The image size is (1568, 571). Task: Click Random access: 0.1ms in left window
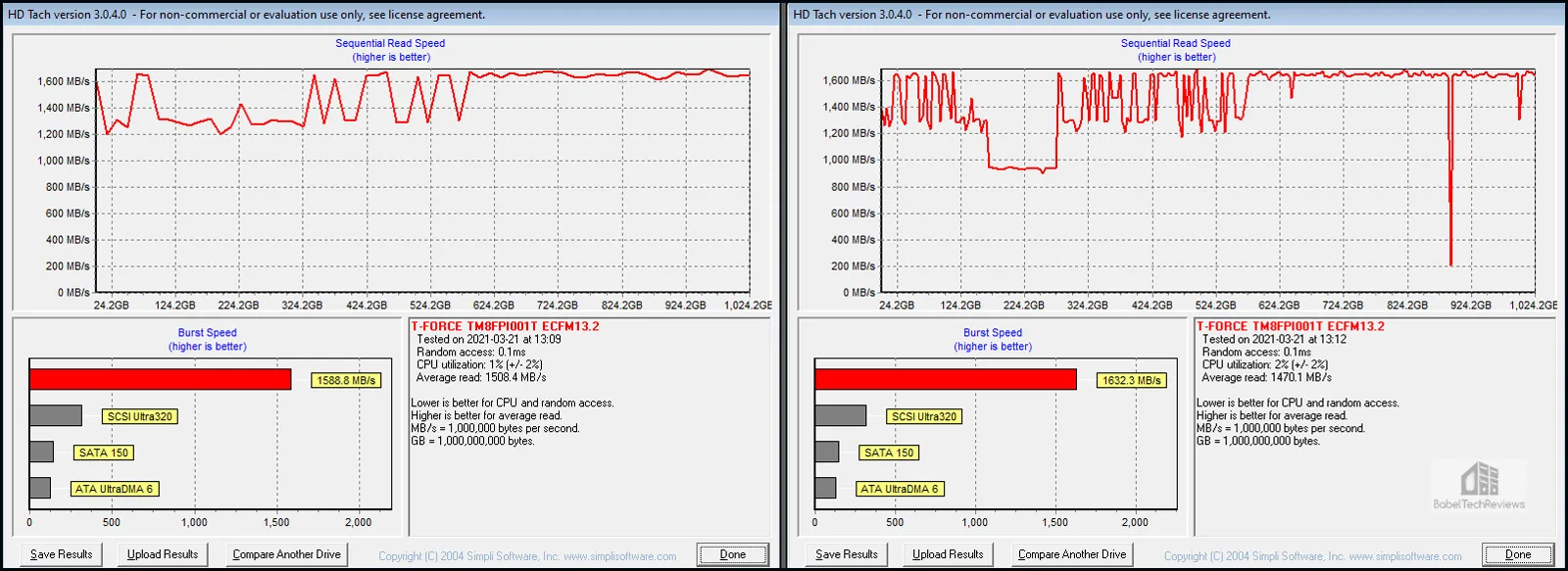(x=470, y=352)
